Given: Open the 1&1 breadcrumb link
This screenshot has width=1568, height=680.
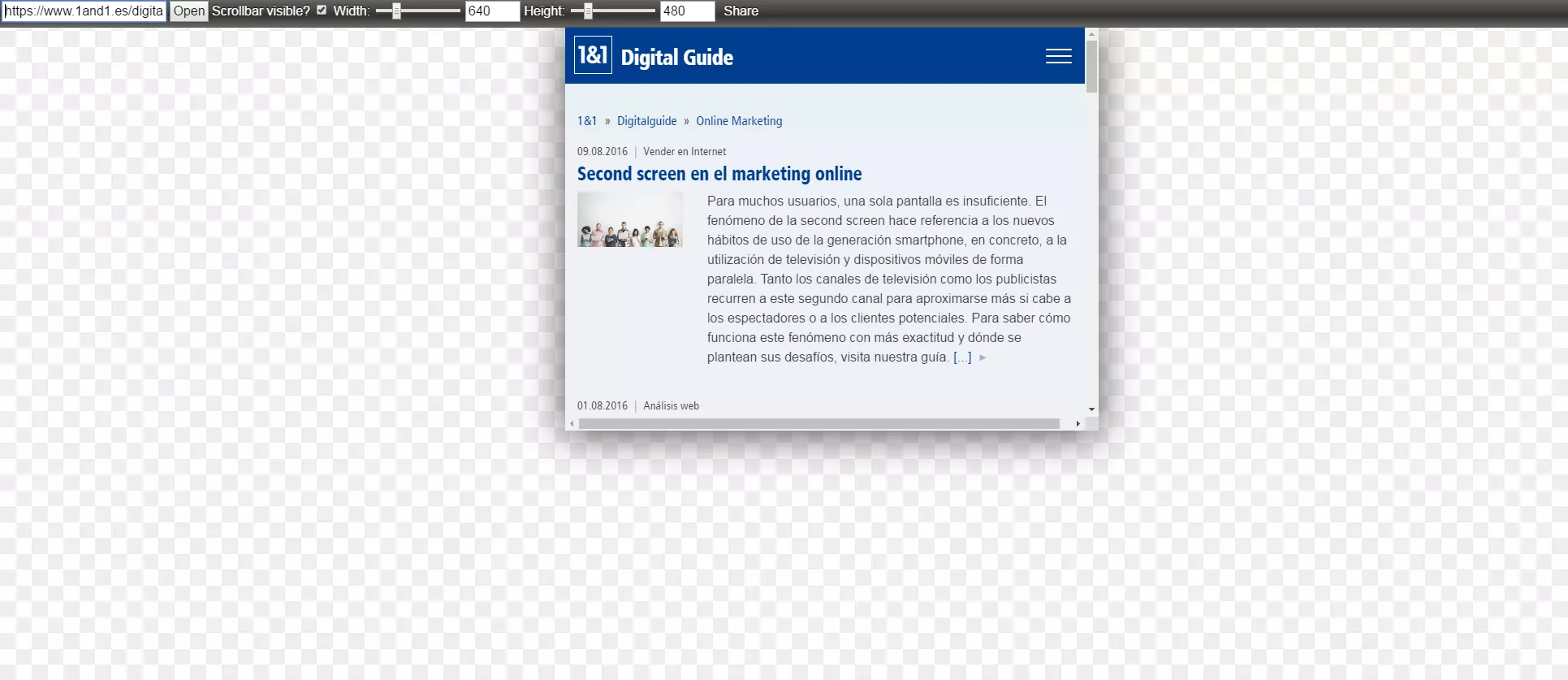Looking at the screenshot, I should pyautogui.click(x=587, y=120).
